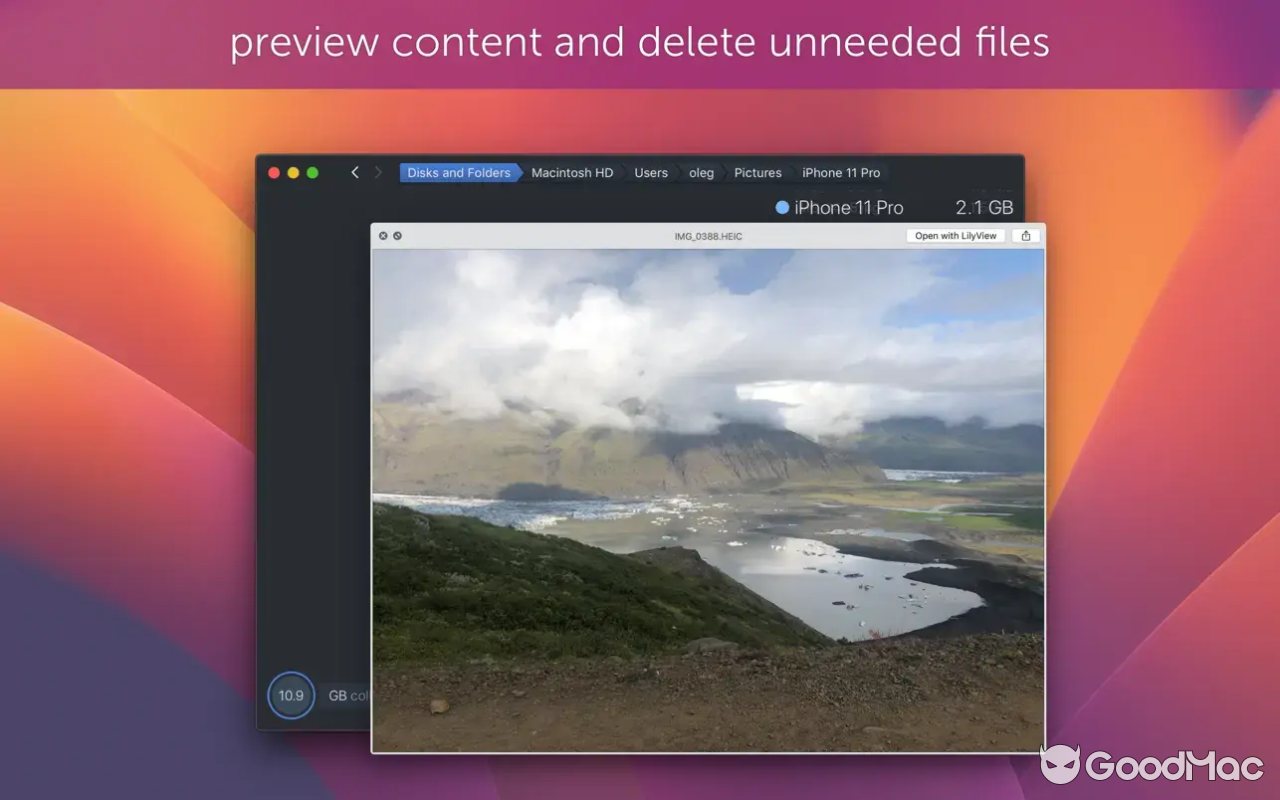Click the forward navigation chevron
Image resolution: width=1280 pixels, height=800 pixels.
pos(379,172)
